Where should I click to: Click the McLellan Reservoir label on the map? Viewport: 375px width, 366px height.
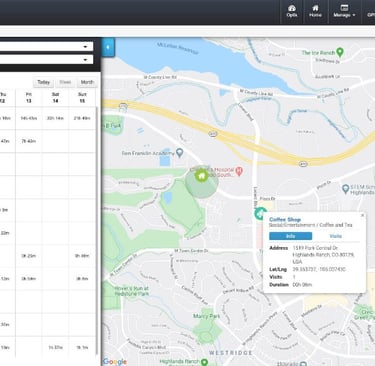[x=178, y=48]
